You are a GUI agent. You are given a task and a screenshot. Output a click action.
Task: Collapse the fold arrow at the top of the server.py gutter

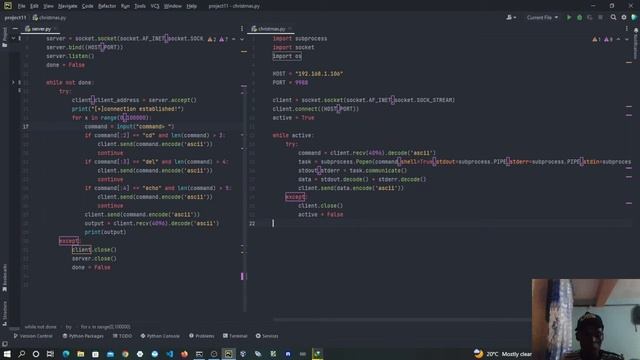13,38
